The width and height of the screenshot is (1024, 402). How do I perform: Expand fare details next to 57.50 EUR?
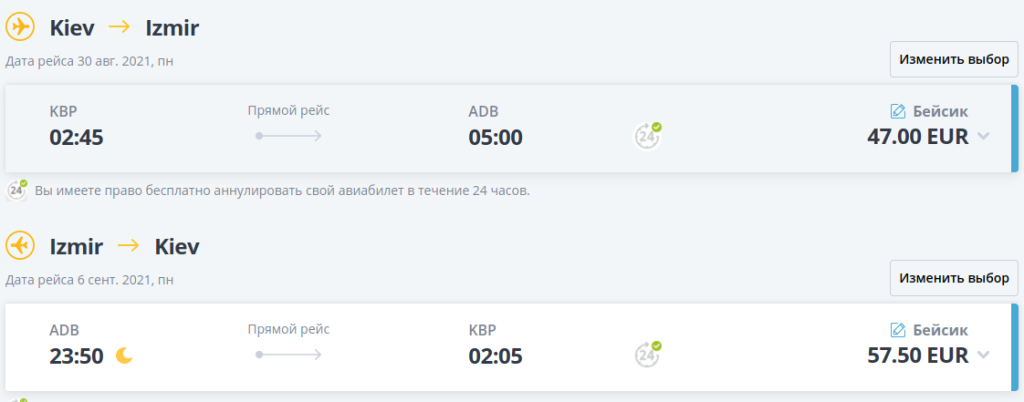tap(983, 355)
